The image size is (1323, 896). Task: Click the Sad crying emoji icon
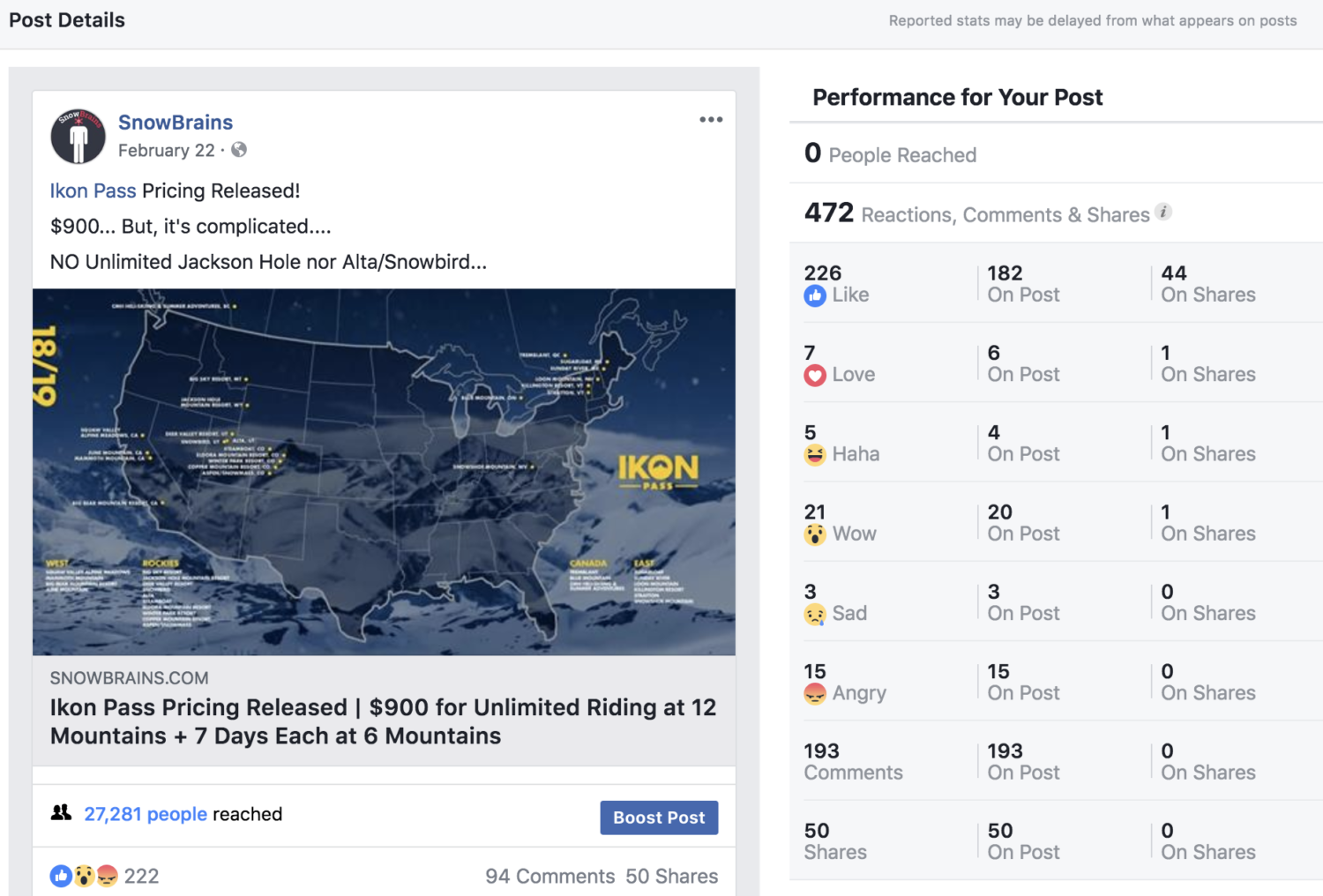point(815,615)
